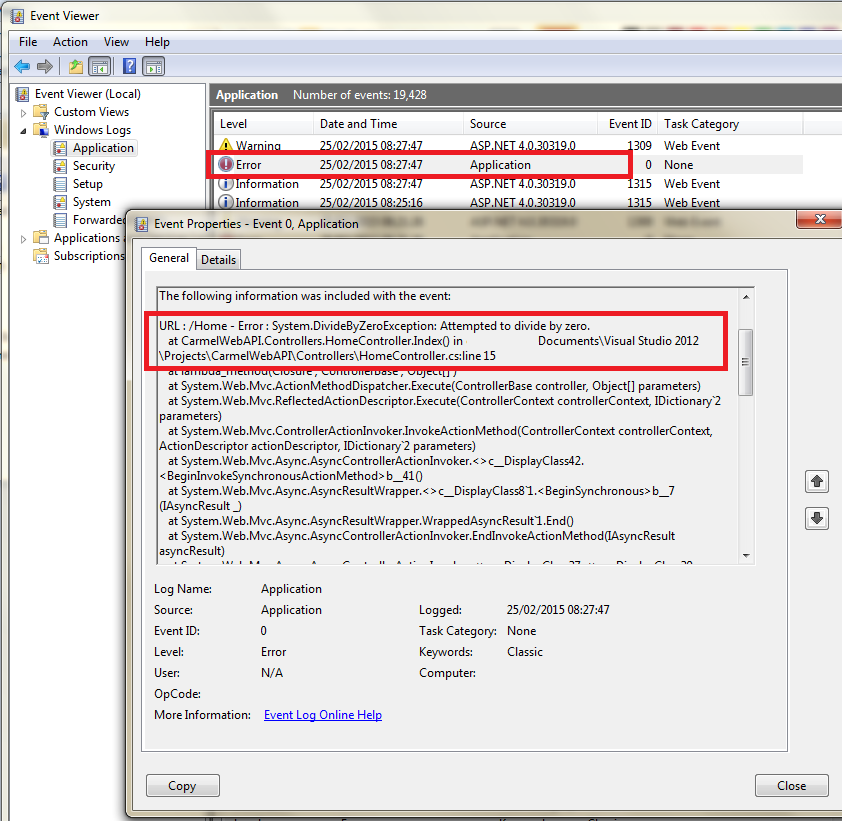Collapse the Windows Logs tree node

point(23,131)
